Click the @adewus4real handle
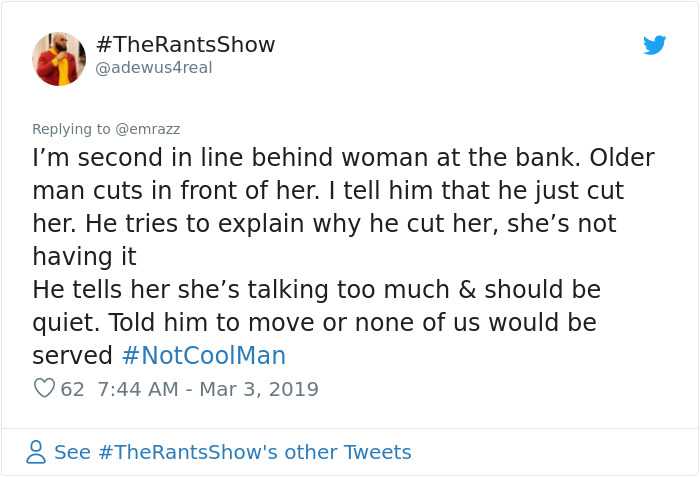 [x=153, y=68]
